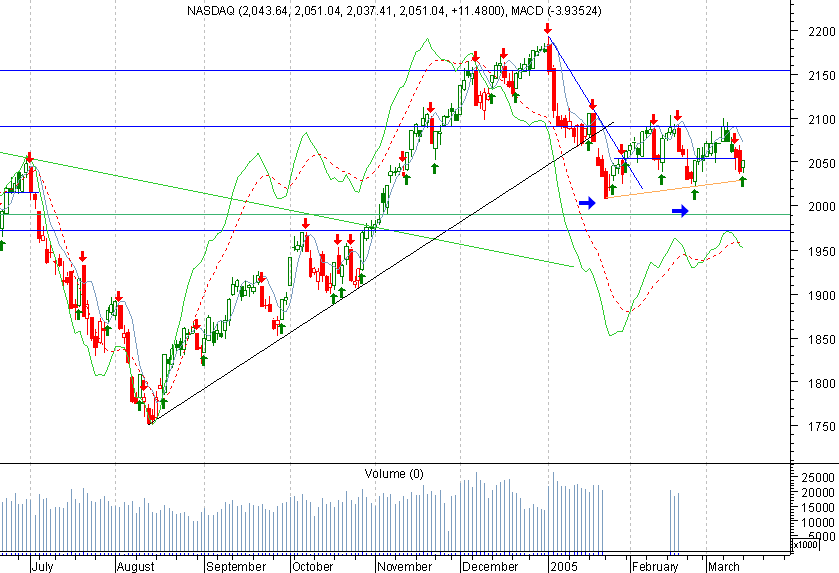Click the December label on date axis
This screenshot has height=573, width=839.
click(x=490, y=566)
